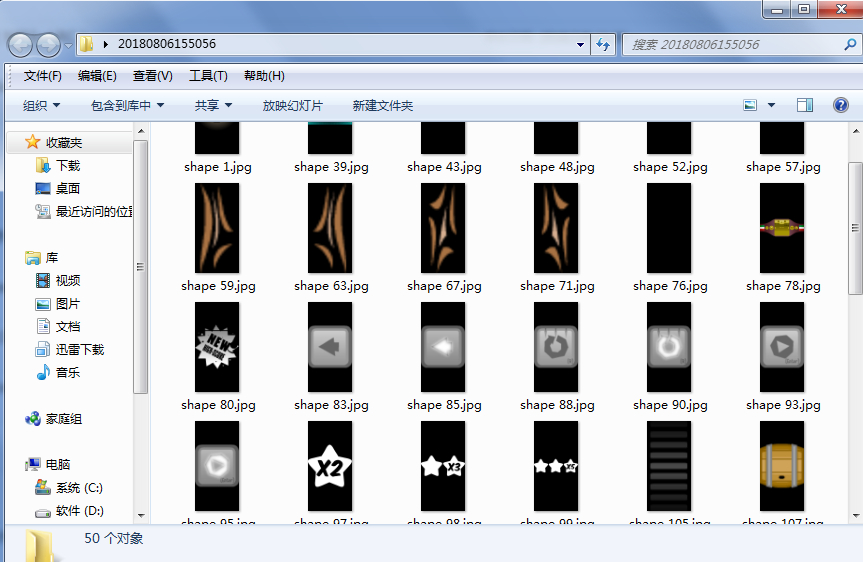The width and height of the screenshot is (863, 562).
Task: Open the 工具(T) menu
Action: [x=208, y=76]
